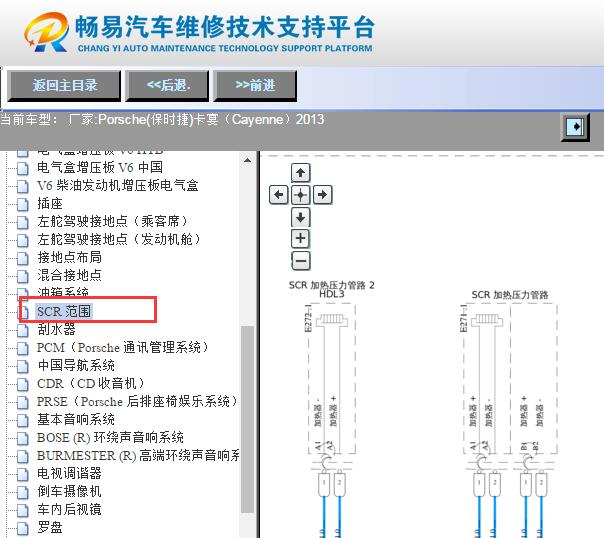
Task: Open PRSE（Porsche 后排座椅娱乐系统）
Action: (x=136, y=402)
